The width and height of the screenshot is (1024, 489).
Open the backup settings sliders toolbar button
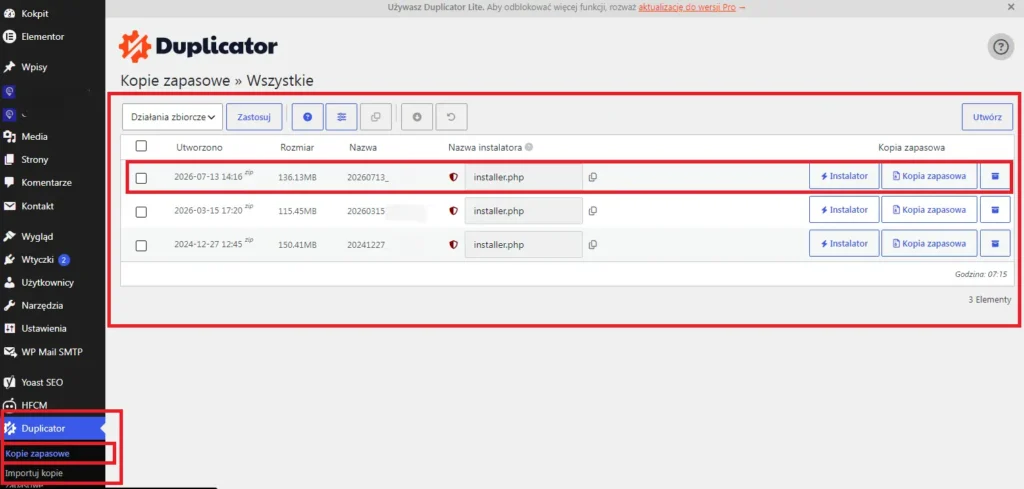pos(342,117)
